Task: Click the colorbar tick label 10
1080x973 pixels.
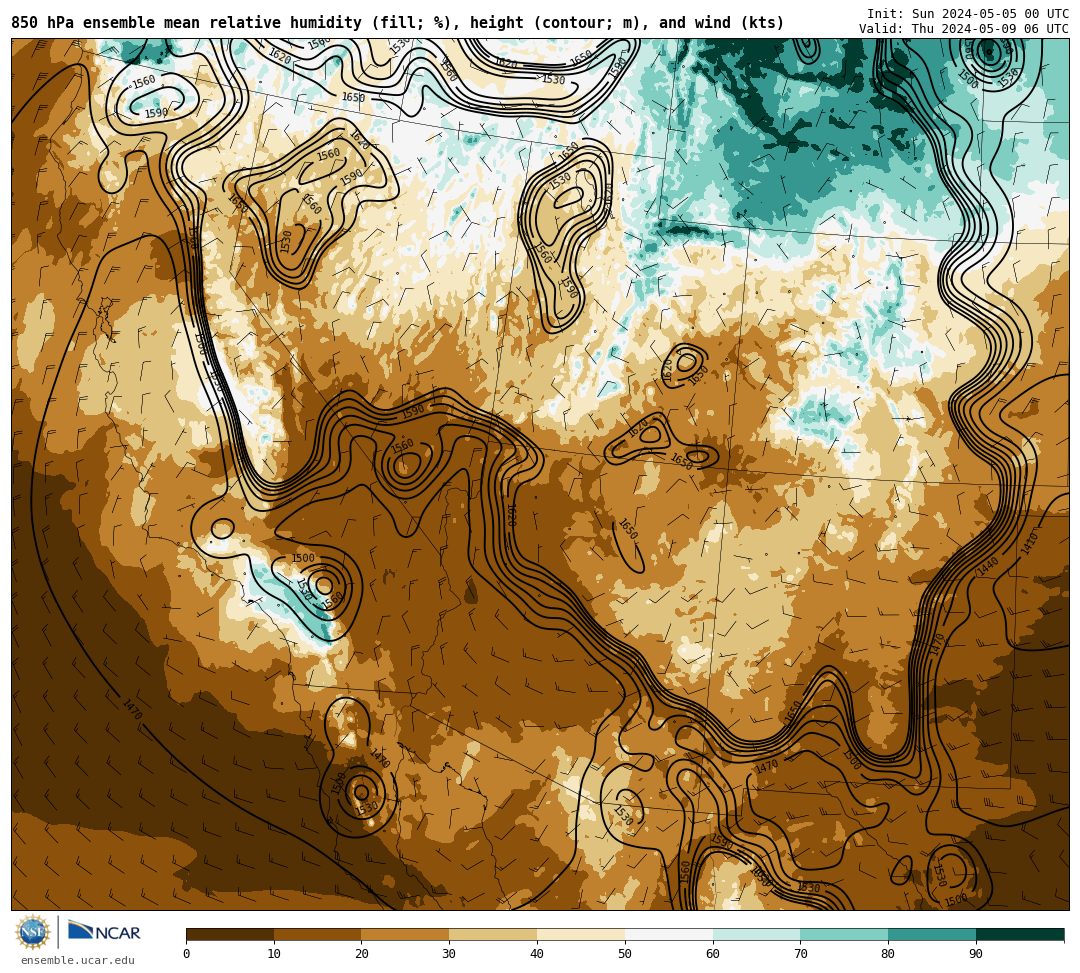Action: pyautogui.click(x=274, y=954)
